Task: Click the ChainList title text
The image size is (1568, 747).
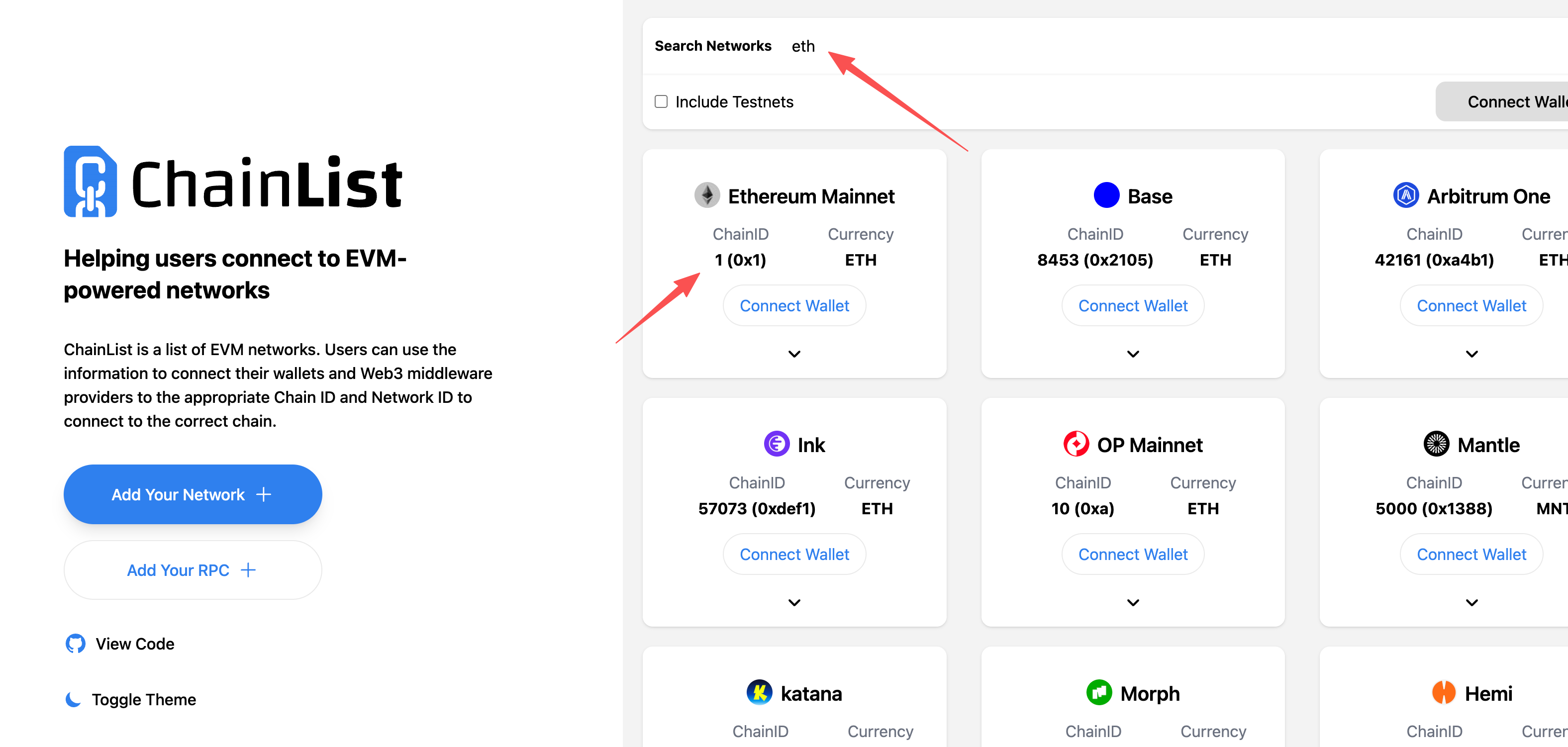Action: (x=267, y=183)
